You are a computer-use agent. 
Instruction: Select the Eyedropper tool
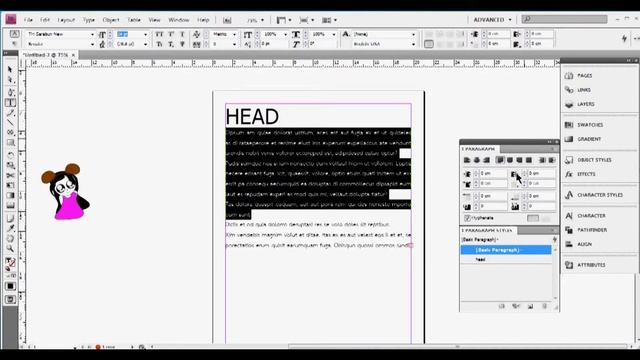pyautogui.click(x=10, y=228)
